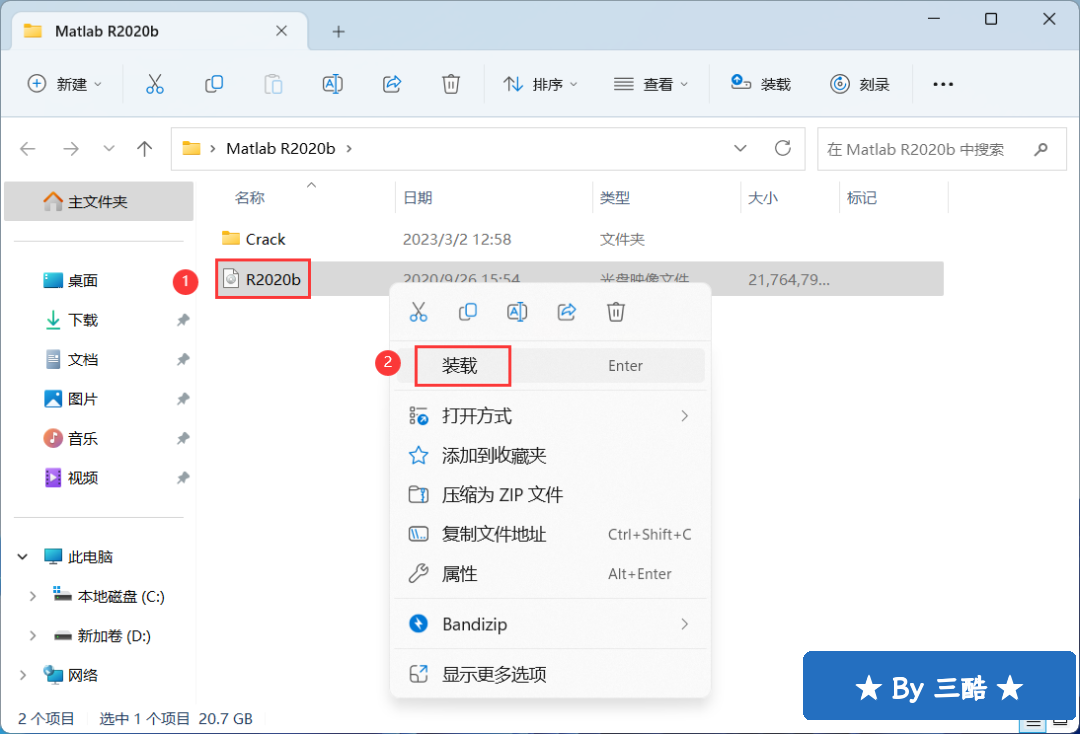1080x734 pixels.
Task: Expand the 本地磁盘 (C:) tree node
Action: [x=32, y=596]
